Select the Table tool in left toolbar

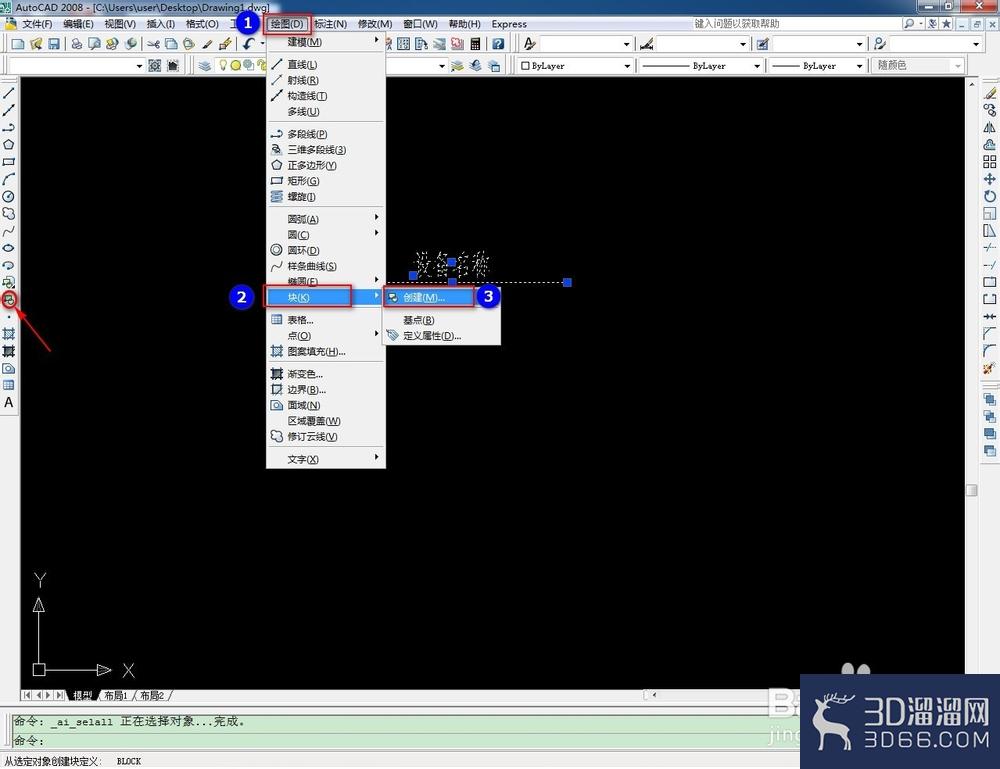pos(9,385)
